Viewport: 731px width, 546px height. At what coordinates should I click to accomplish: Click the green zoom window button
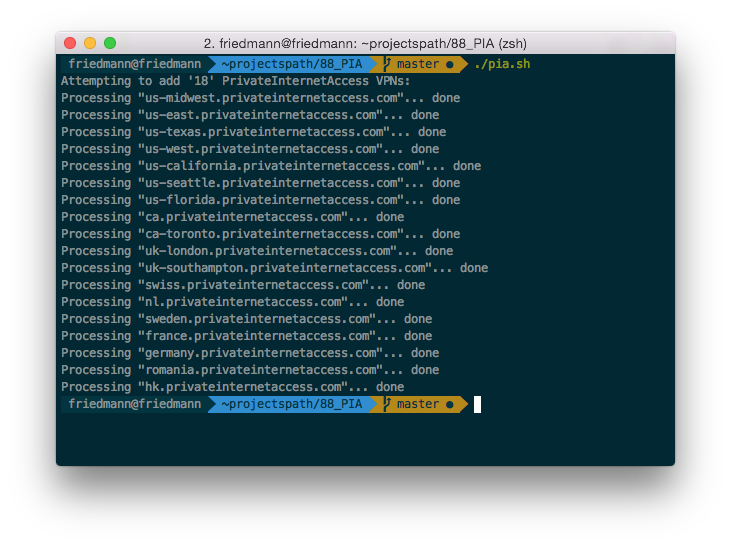click(110, 43)
